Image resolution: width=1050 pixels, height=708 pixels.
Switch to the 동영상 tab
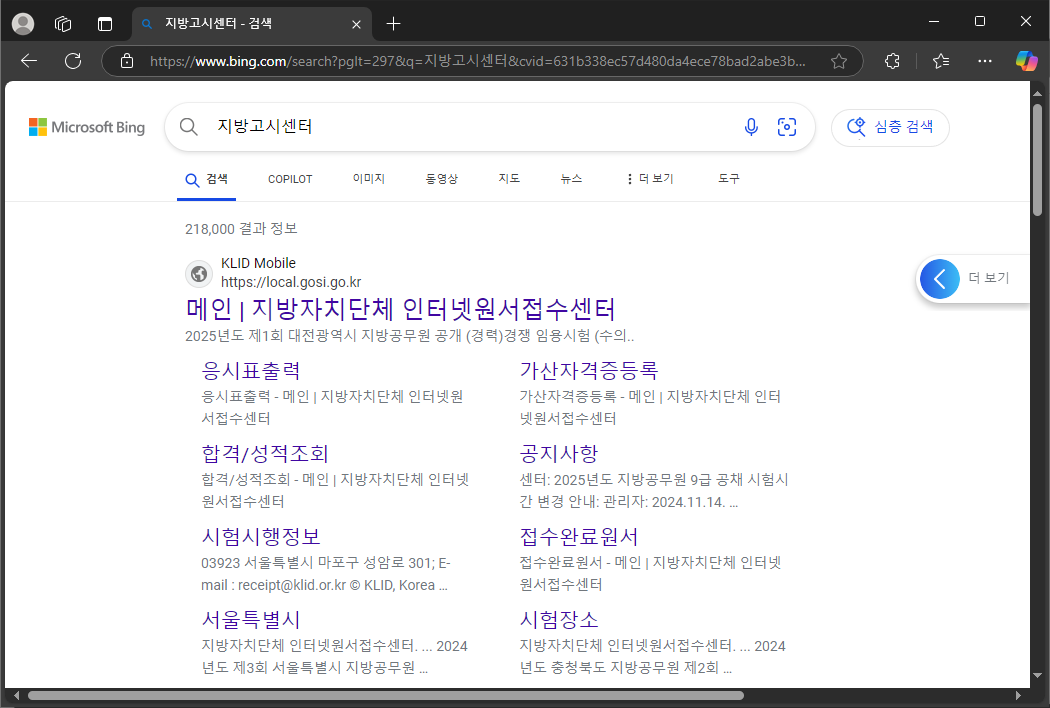tap(441, 179)
